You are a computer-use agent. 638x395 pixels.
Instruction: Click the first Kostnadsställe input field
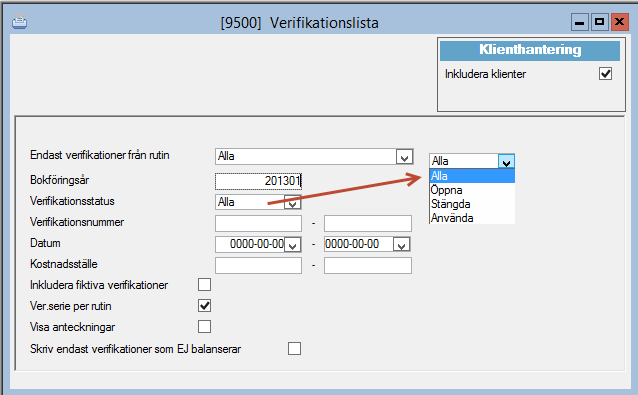tap(258, 265)
